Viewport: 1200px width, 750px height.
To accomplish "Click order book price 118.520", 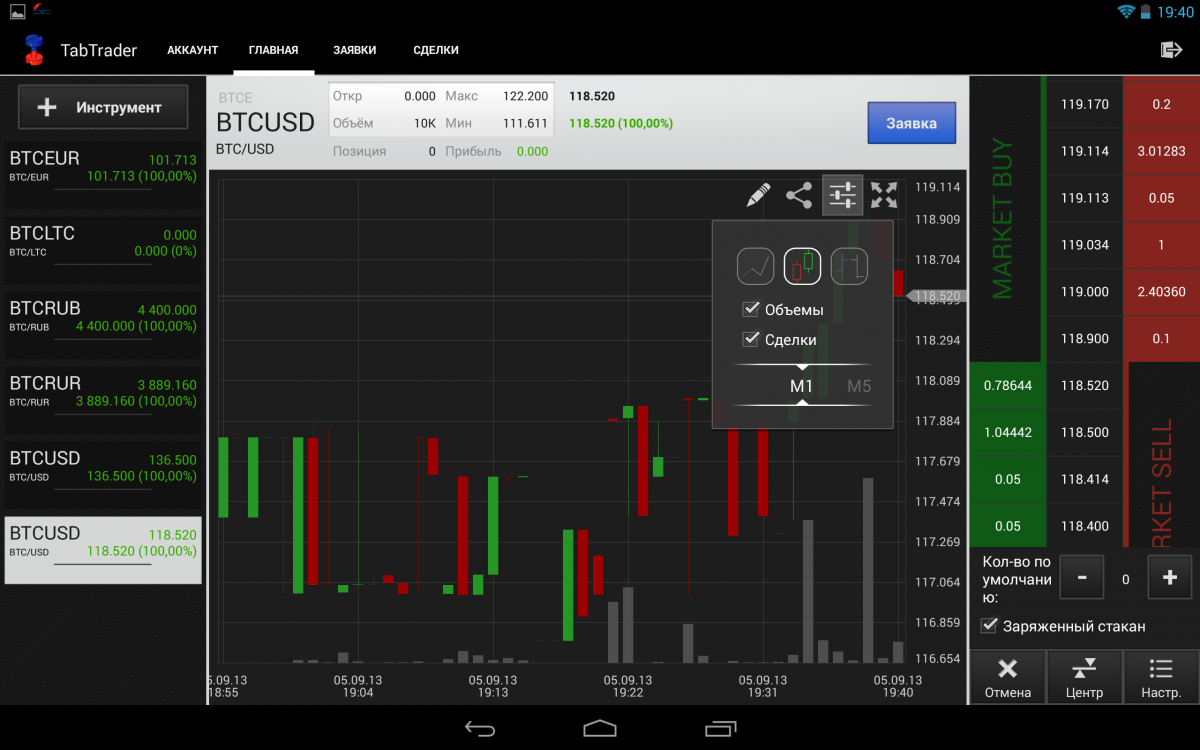I will coord(1085,385).
